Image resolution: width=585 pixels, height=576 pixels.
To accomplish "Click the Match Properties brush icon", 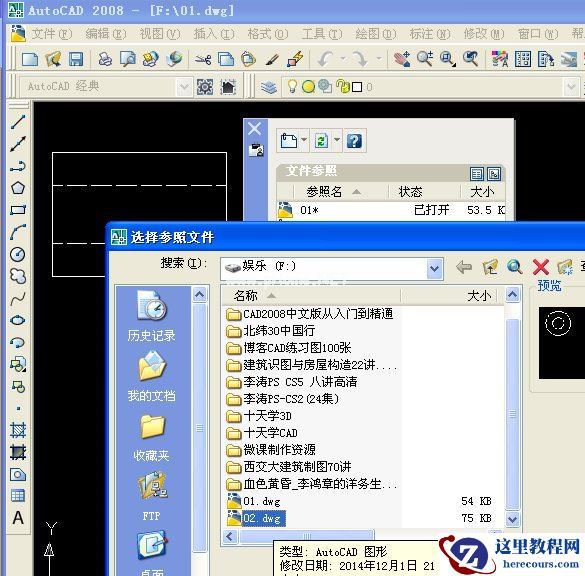I will (273, 60).
